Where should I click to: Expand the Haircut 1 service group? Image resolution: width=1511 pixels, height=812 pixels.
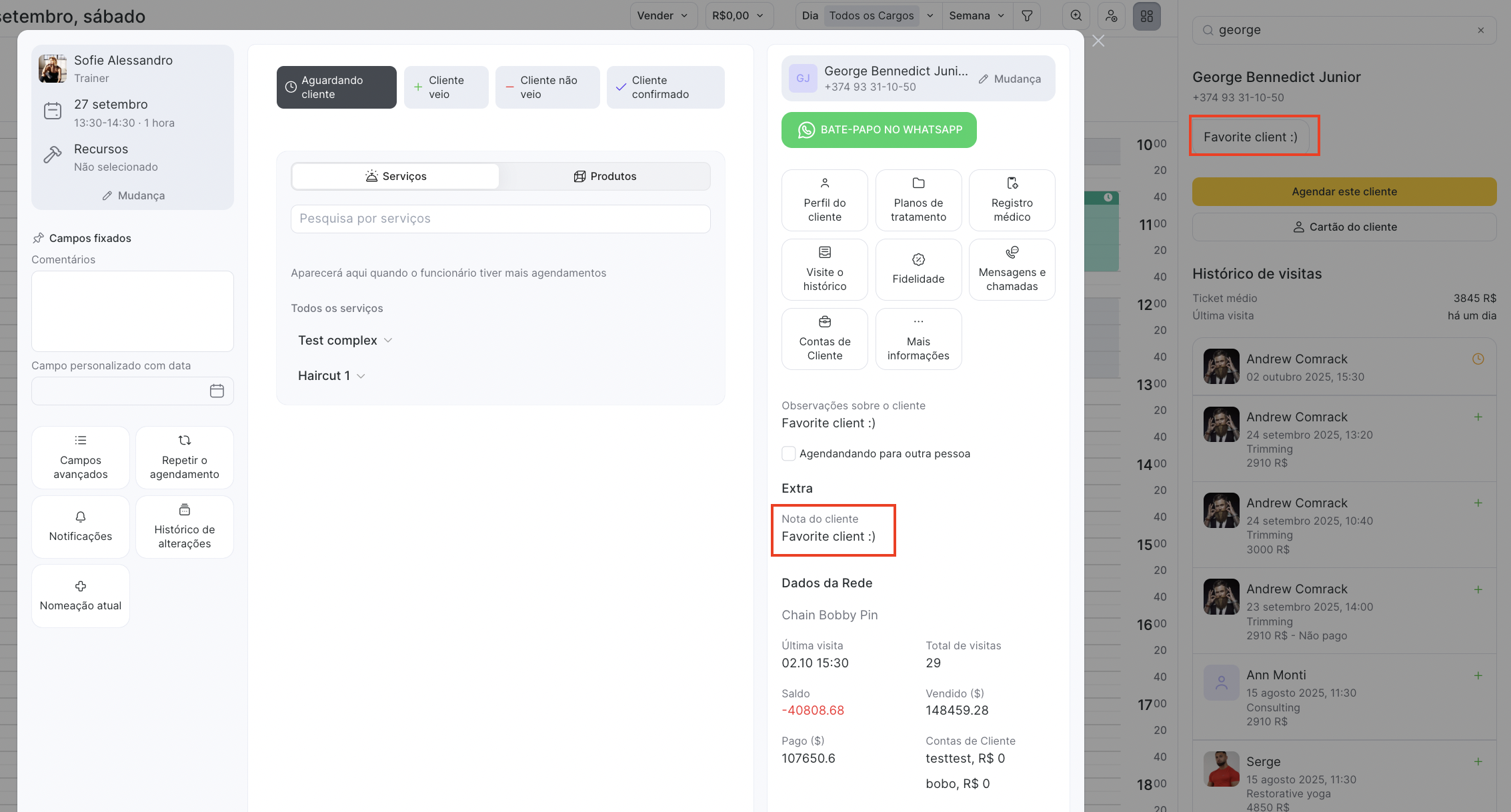tap(331, 376)
